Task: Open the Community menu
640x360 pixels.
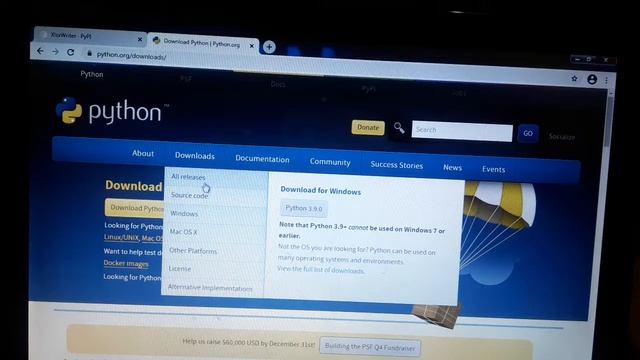Action: pyautogui.click(x=330, y=162)
